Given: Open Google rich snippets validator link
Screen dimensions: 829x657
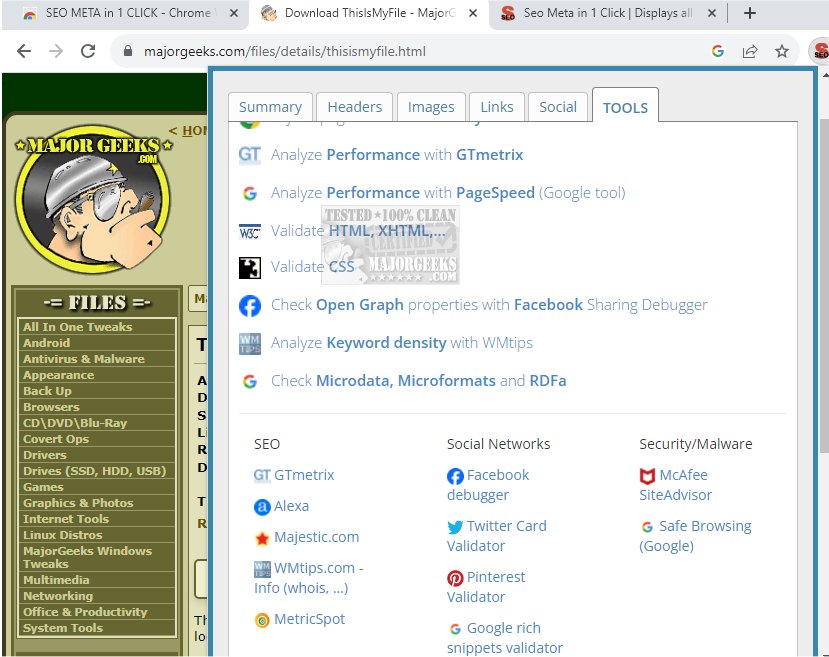Looking at the screenshot, I should click(x=505, y=639).
